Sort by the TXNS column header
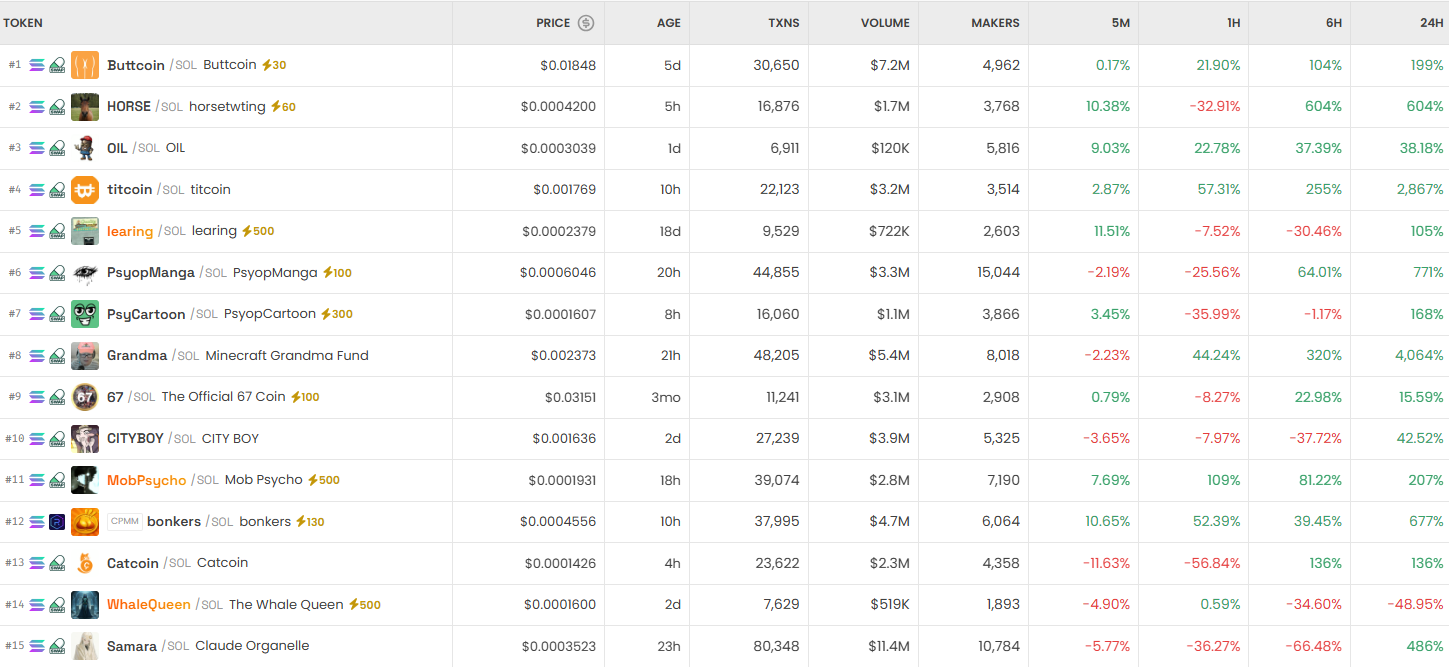Screen dimensions: 1449x667 [783, 23]
